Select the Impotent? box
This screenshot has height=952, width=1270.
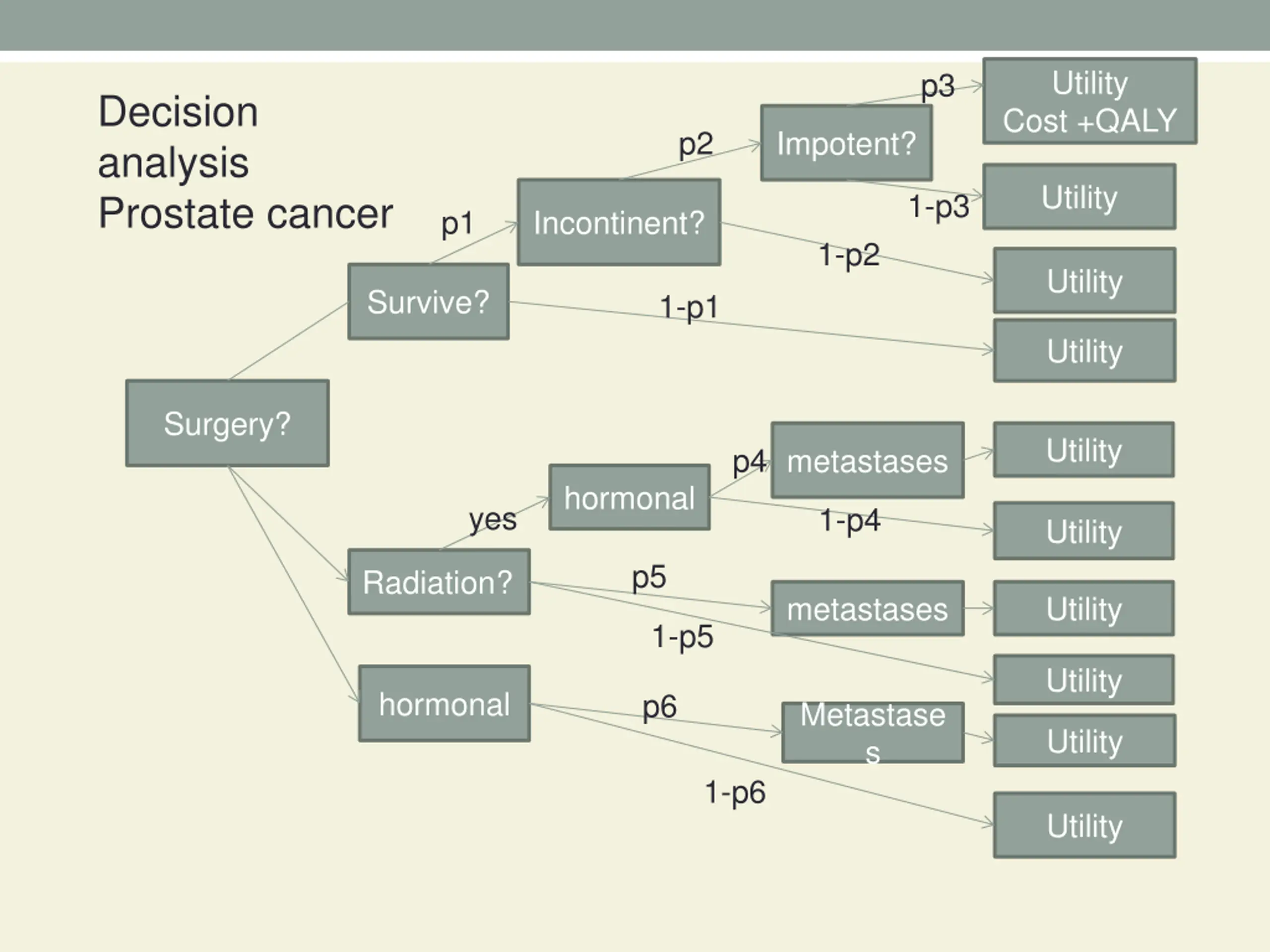point(846,143)
